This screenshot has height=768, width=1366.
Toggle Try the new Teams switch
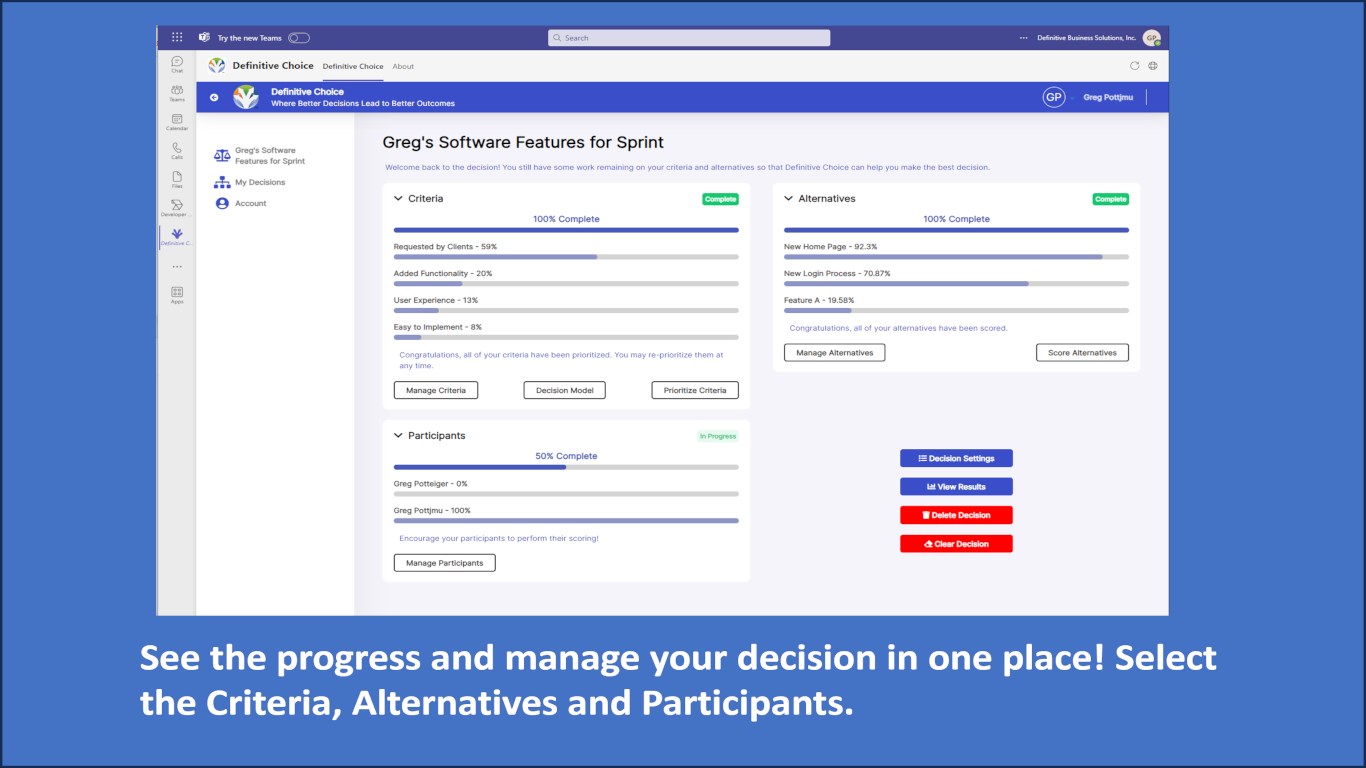(298, 38)
